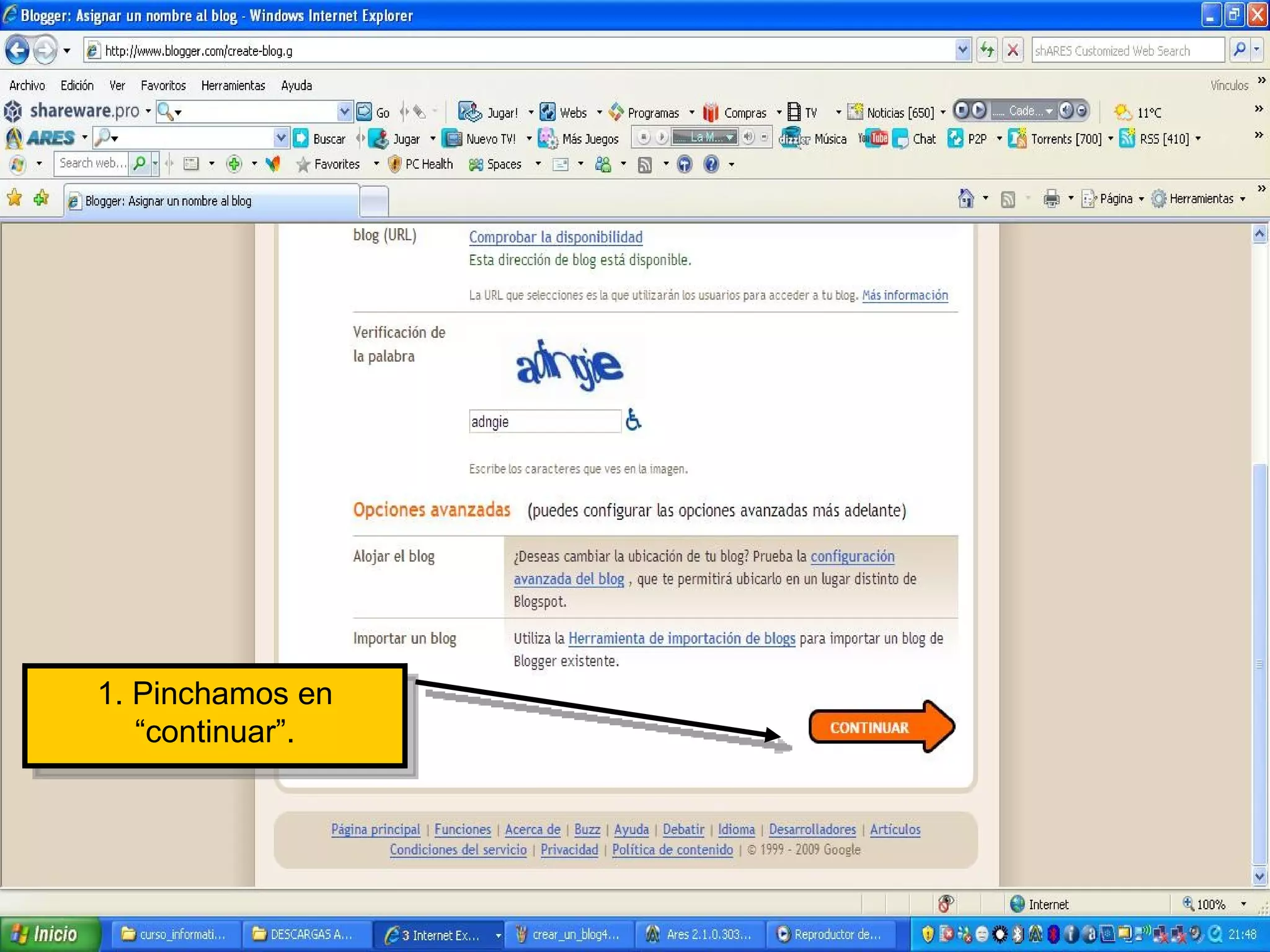1270x952 pixels.
Task: Click the Home icon in command bar
Action: [966, 198]
